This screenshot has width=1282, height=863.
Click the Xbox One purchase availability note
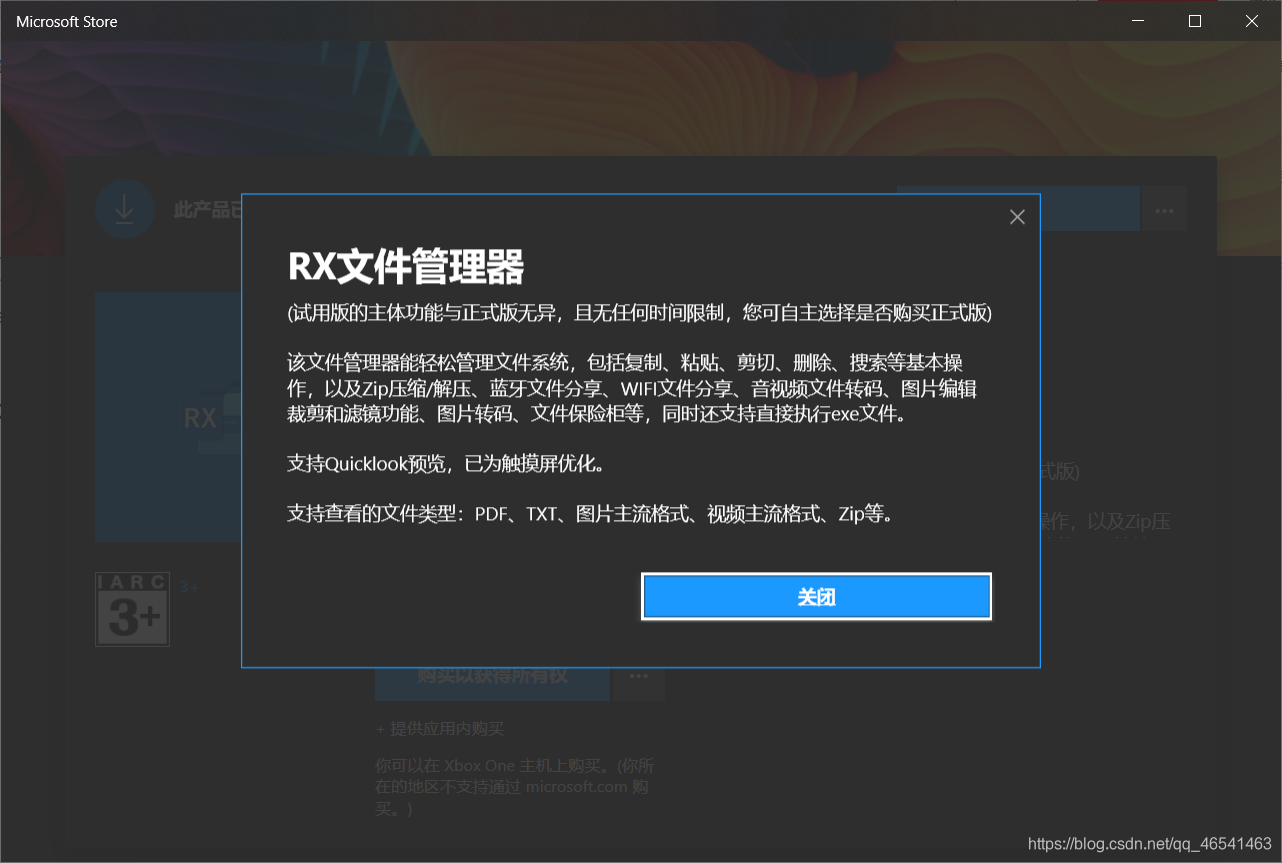(513, 786)
